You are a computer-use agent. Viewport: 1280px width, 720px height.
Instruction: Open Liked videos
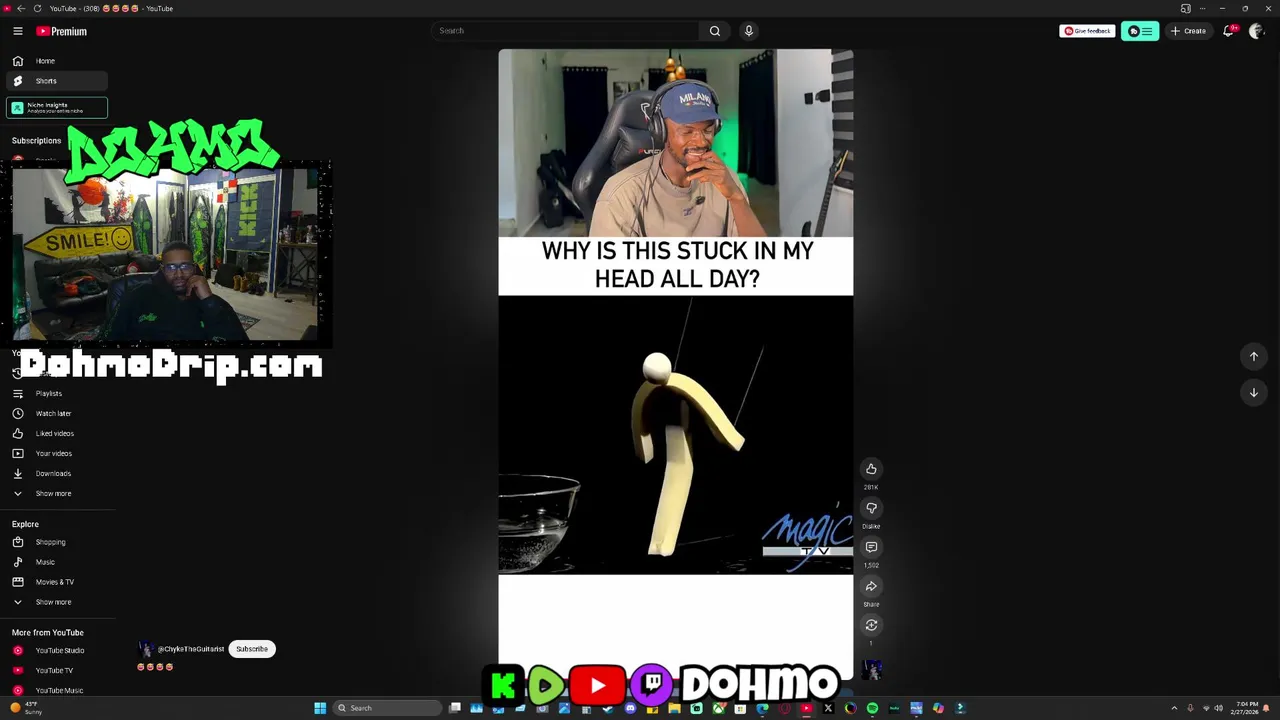(x=57, y=433)
